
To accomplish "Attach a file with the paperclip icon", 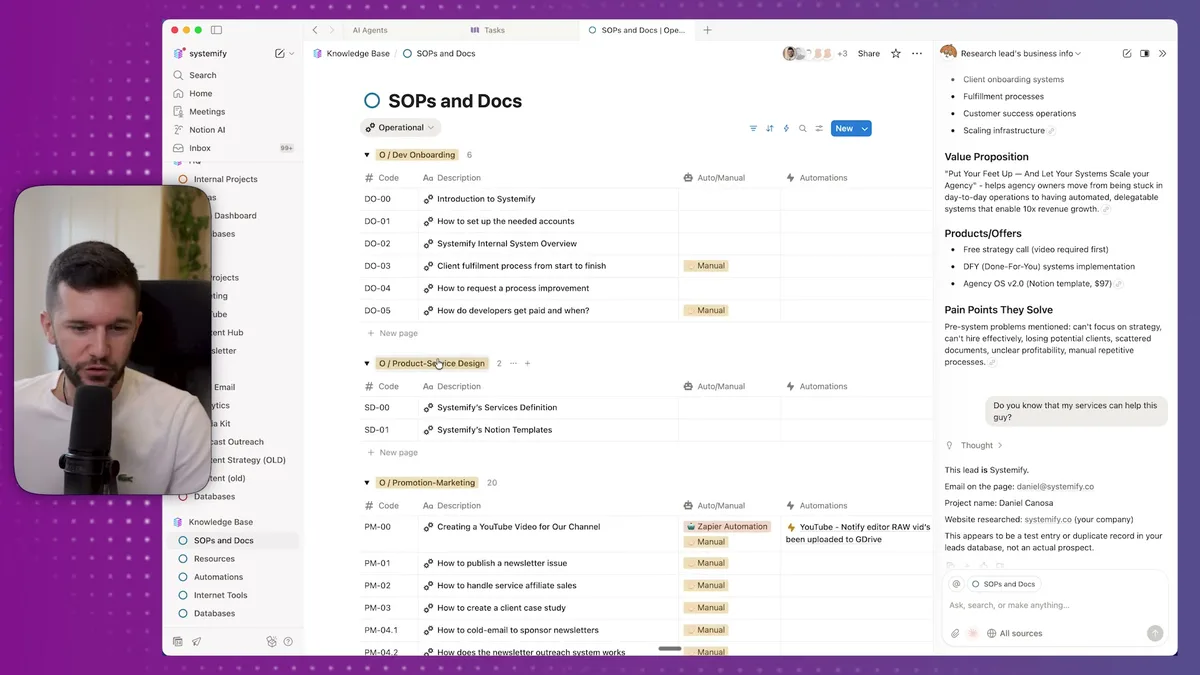I will coord(954,632).
